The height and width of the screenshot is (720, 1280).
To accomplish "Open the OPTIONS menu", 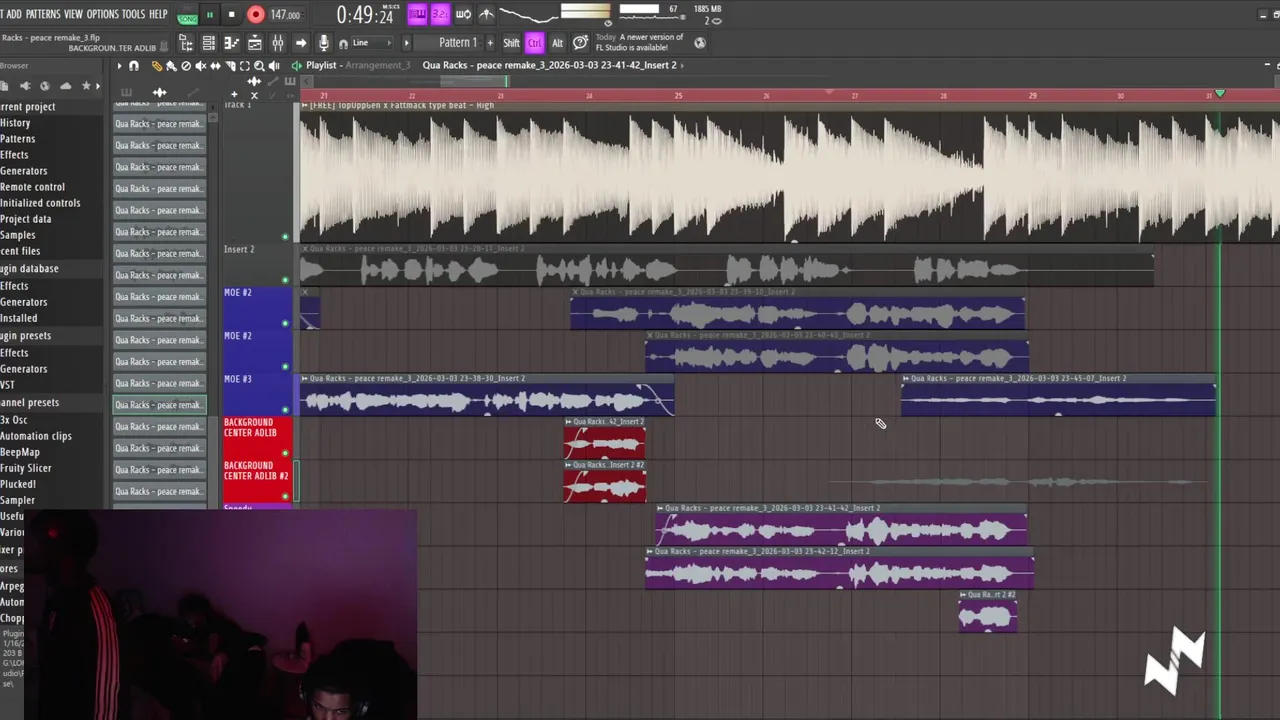I will 102,14.
